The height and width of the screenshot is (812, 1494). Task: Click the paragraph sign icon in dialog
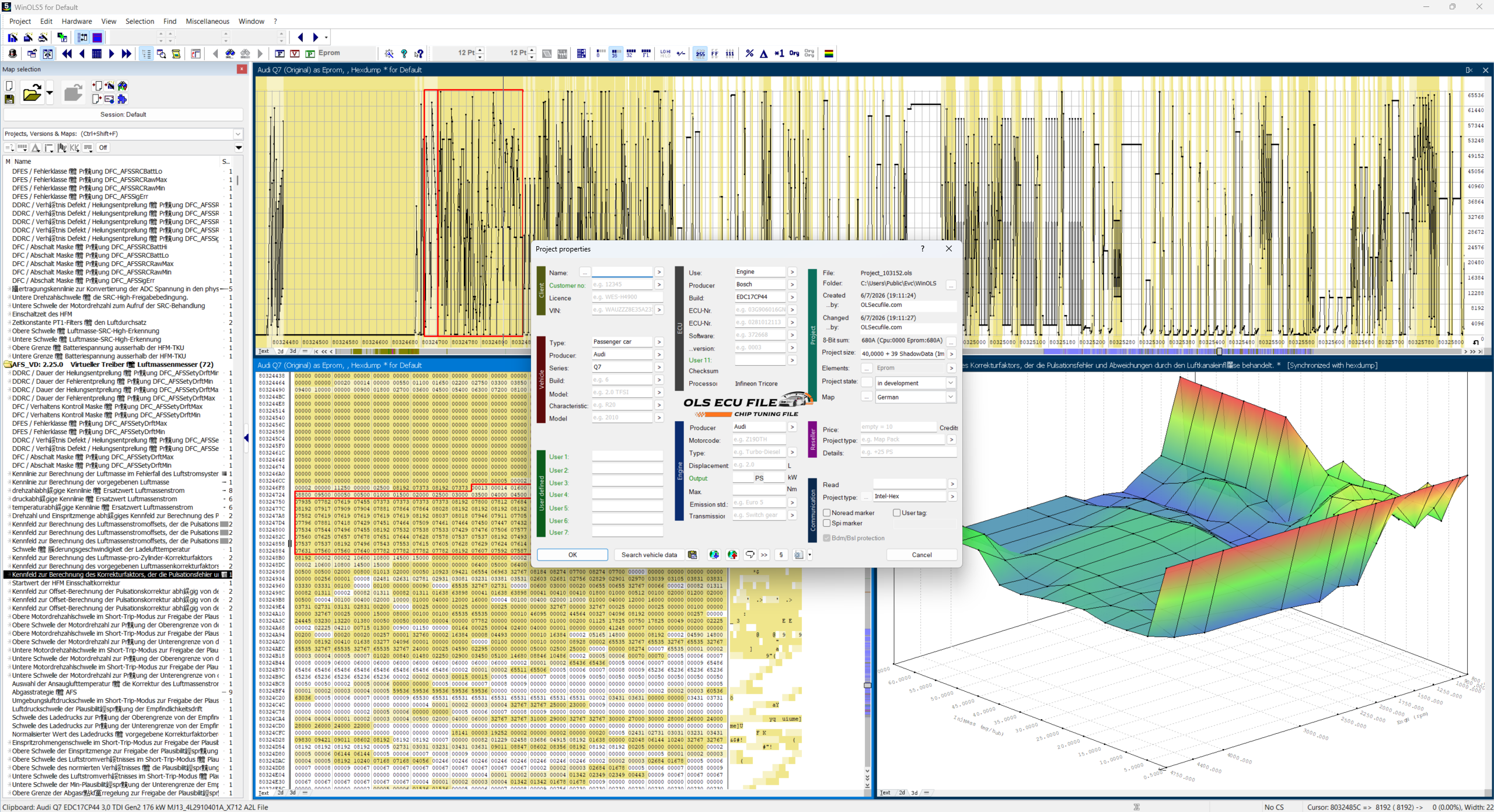[x=781, y=555]
